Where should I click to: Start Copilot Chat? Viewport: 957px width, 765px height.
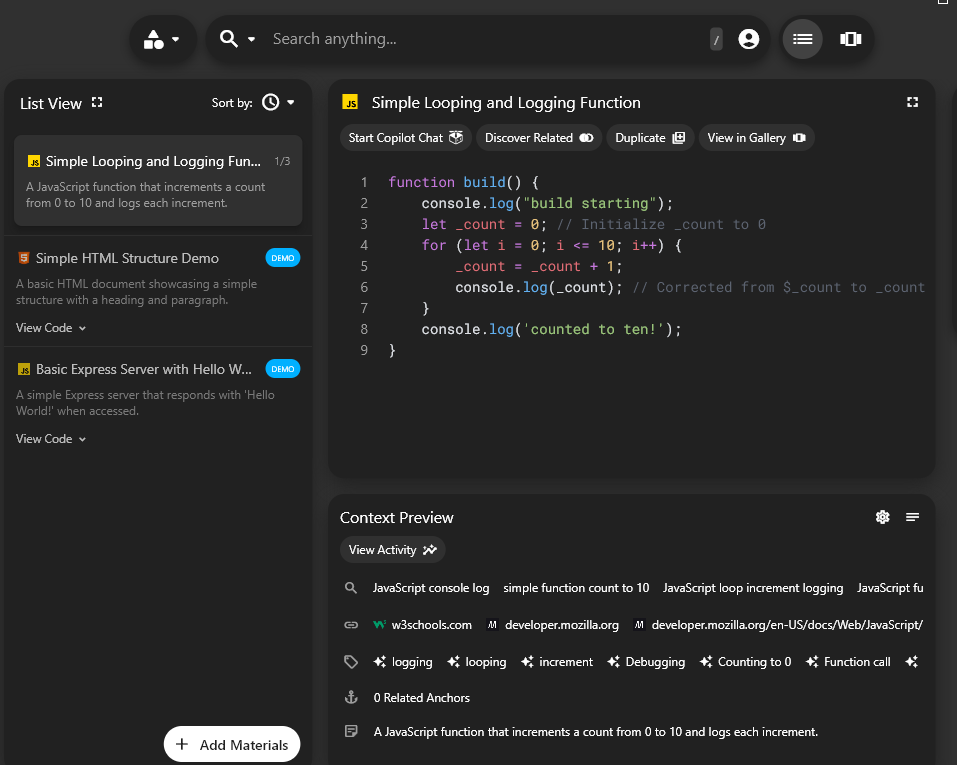(x=405, y=138)
